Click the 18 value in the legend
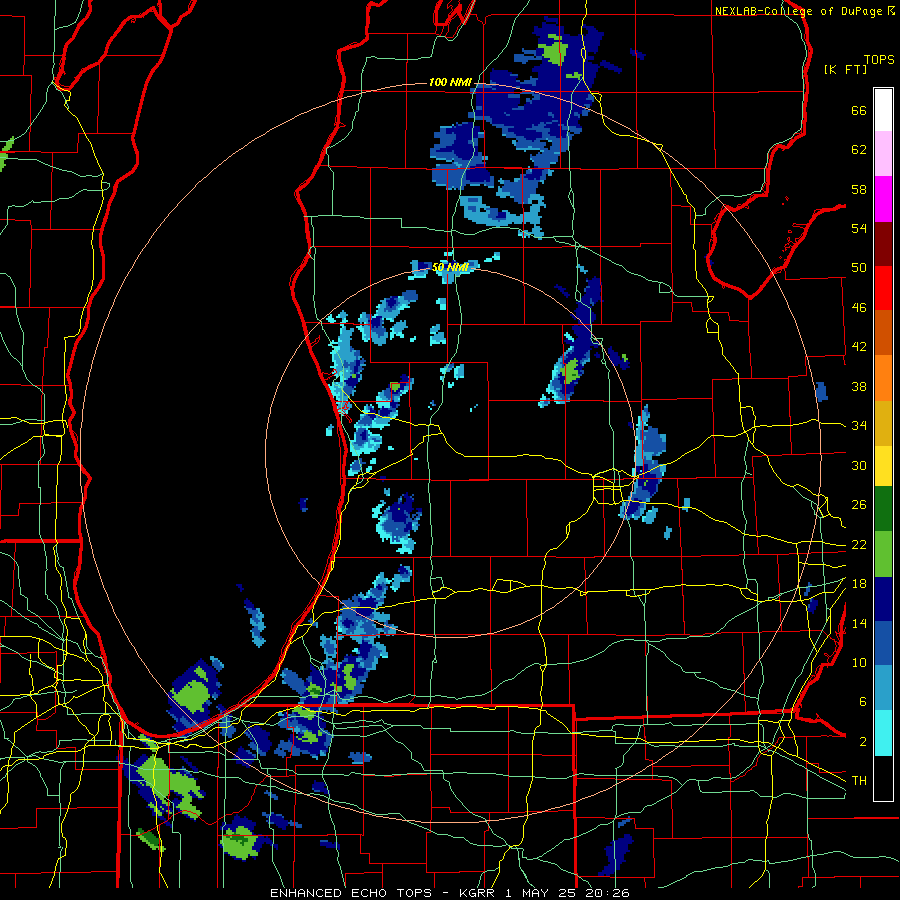 coord(859,584)
